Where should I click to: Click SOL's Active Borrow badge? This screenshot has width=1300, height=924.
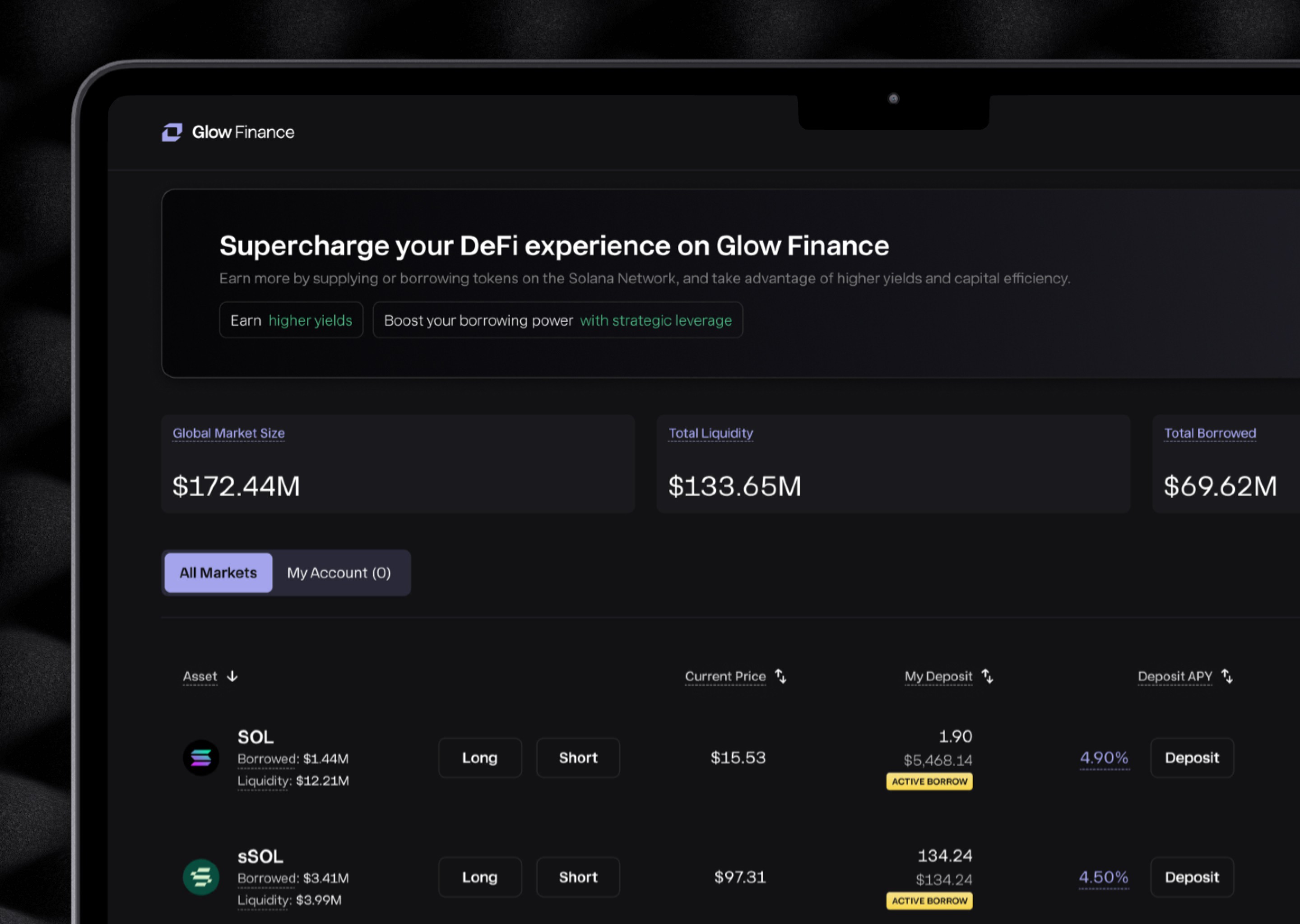pyautogui.click(x=929, y=782)
